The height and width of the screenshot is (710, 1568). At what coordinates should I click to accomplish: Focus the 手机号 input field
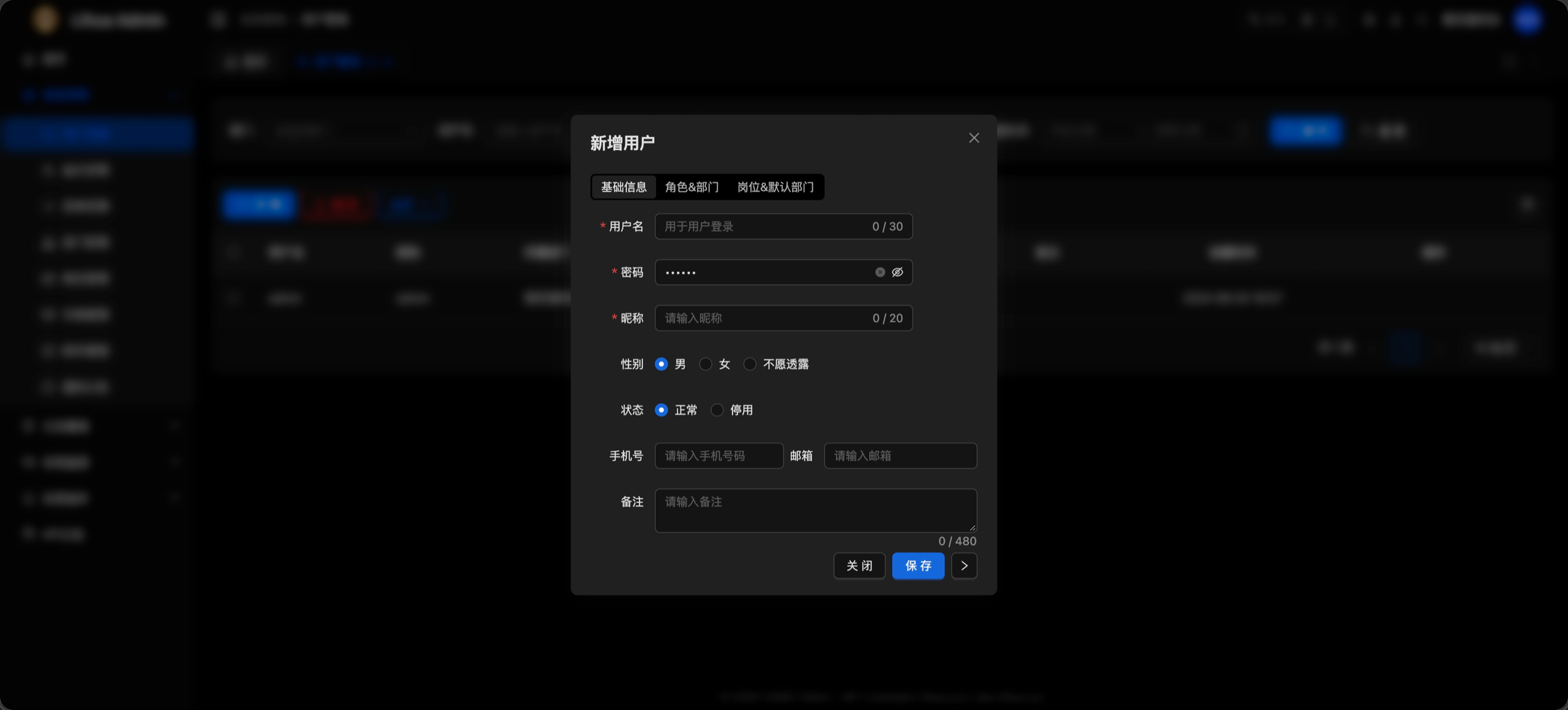719,456
